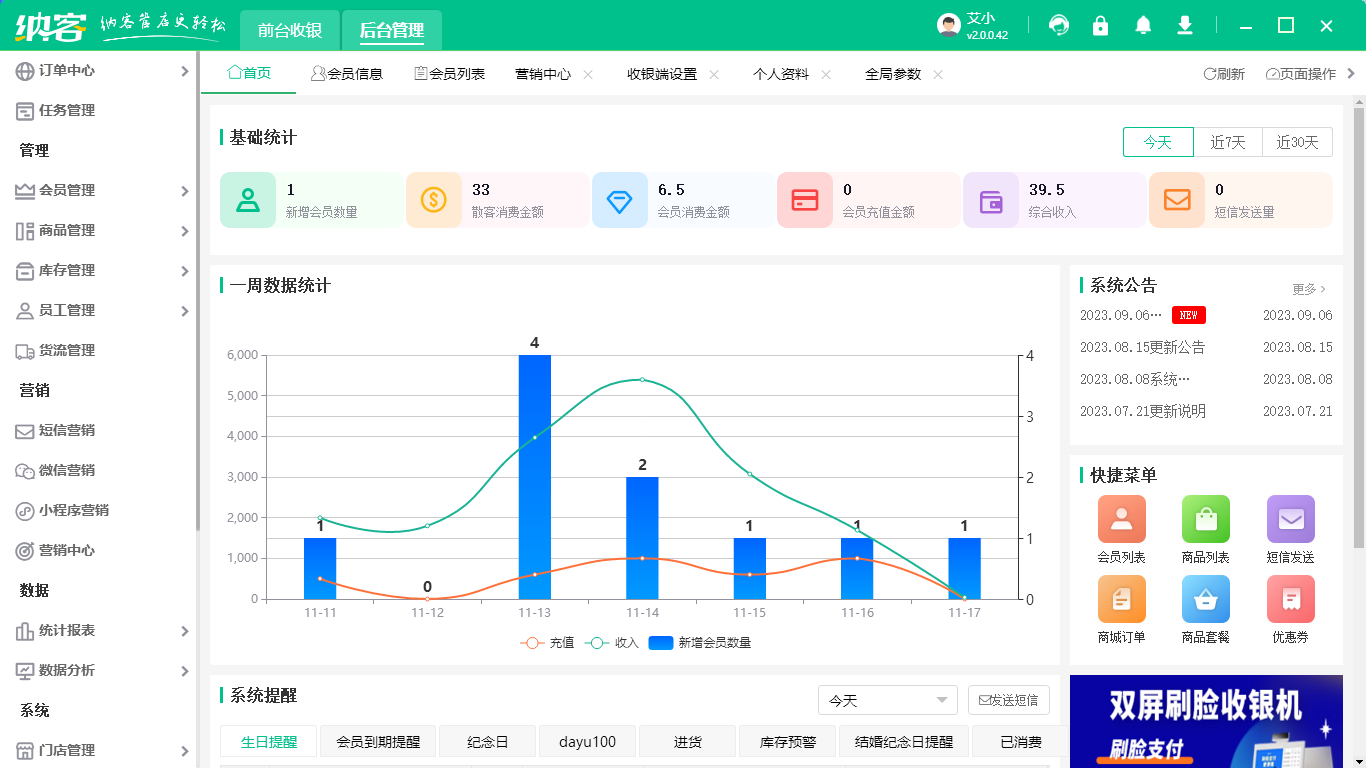Click the customer service headset icon
This screenshot has height=768, width=1366.
pyautogui.click(x=1059, y=26)
